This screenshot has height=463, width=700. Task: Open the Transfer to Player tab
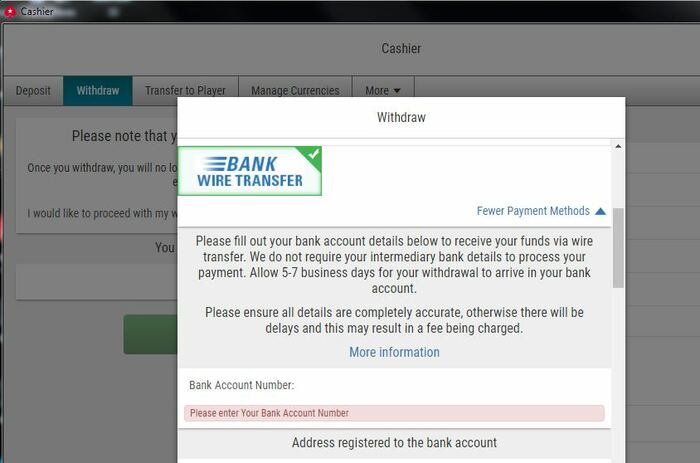(x=185, y=91)
